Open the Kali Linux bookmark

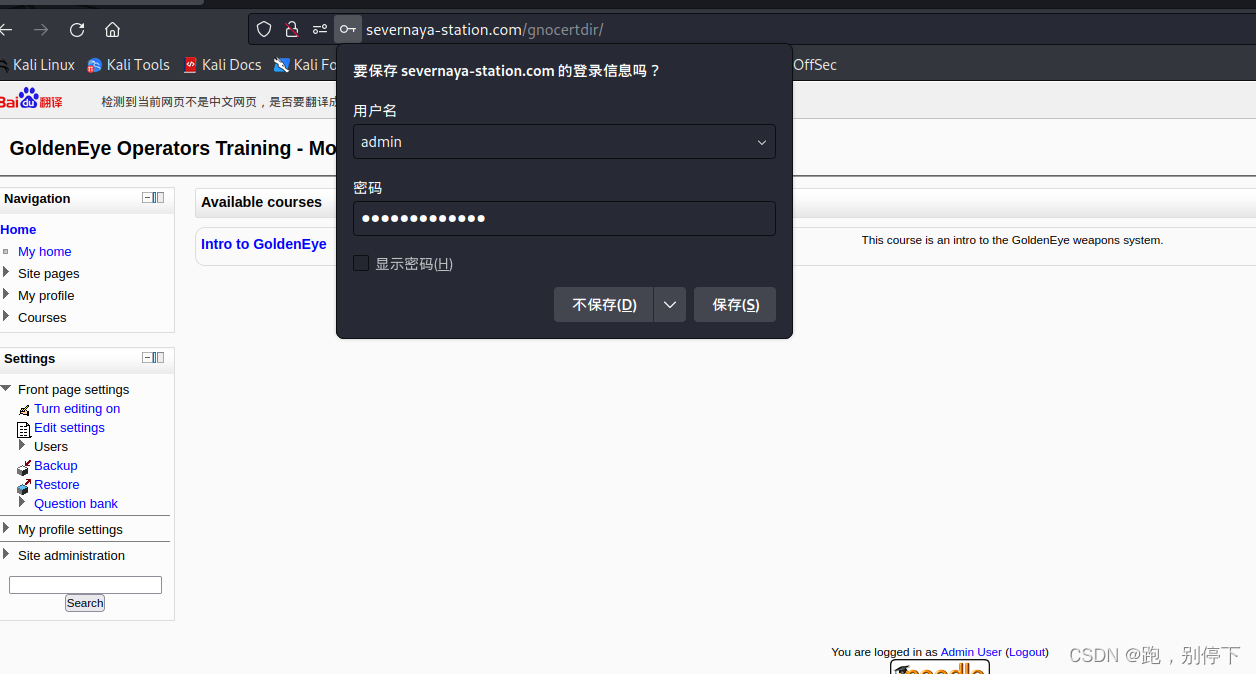[38, 65]
